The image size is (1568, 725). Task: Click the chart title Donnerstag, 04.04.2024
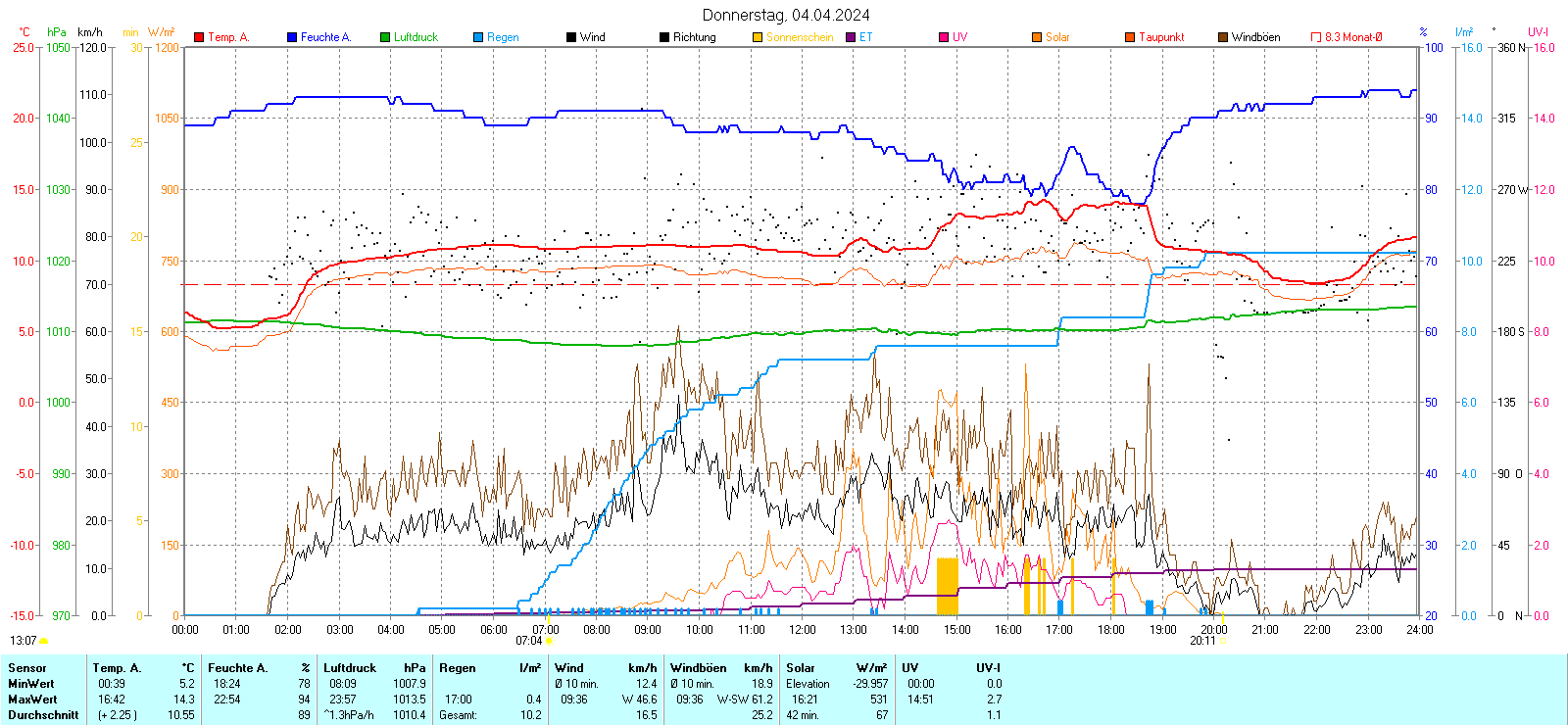tap(785, 15)
